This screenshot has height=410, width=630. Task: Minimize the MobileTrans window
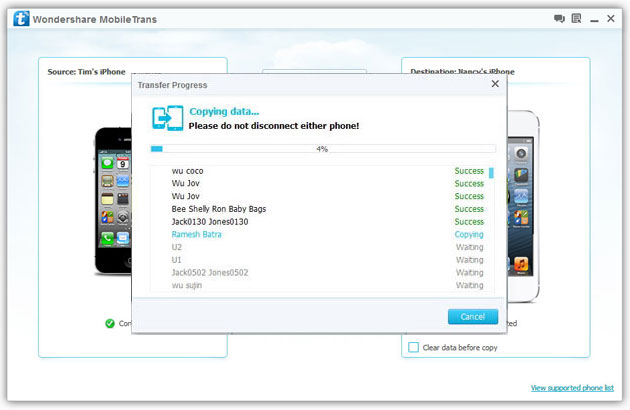click(x=594, y=20)
